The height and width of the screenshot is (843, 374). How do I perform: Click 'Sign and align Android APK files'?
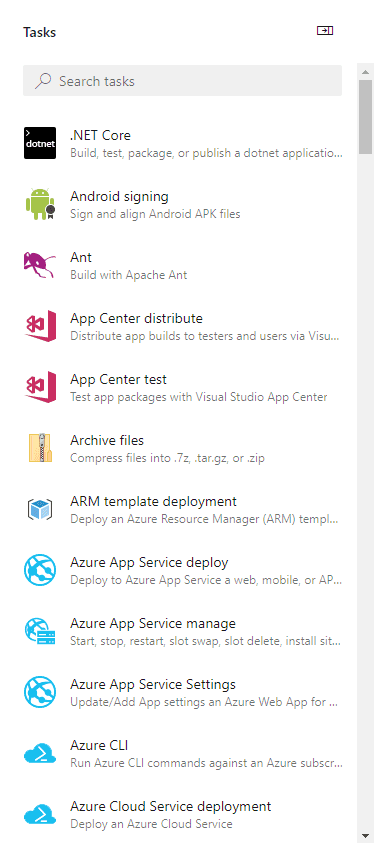coord(155,214)
